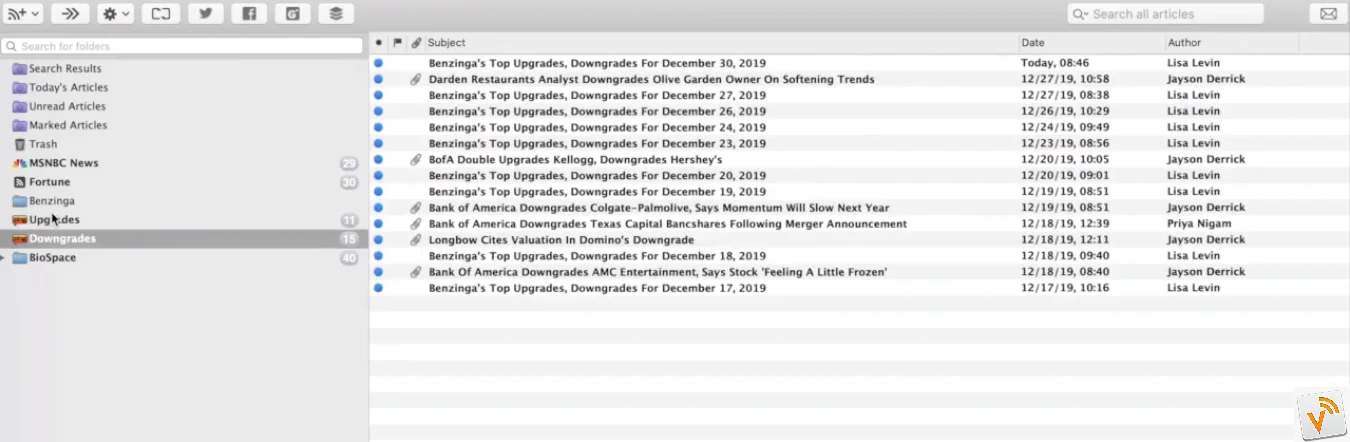
Task: Toggle unread dot for AMC Entertainment article
Action: [x=378, y=272]
